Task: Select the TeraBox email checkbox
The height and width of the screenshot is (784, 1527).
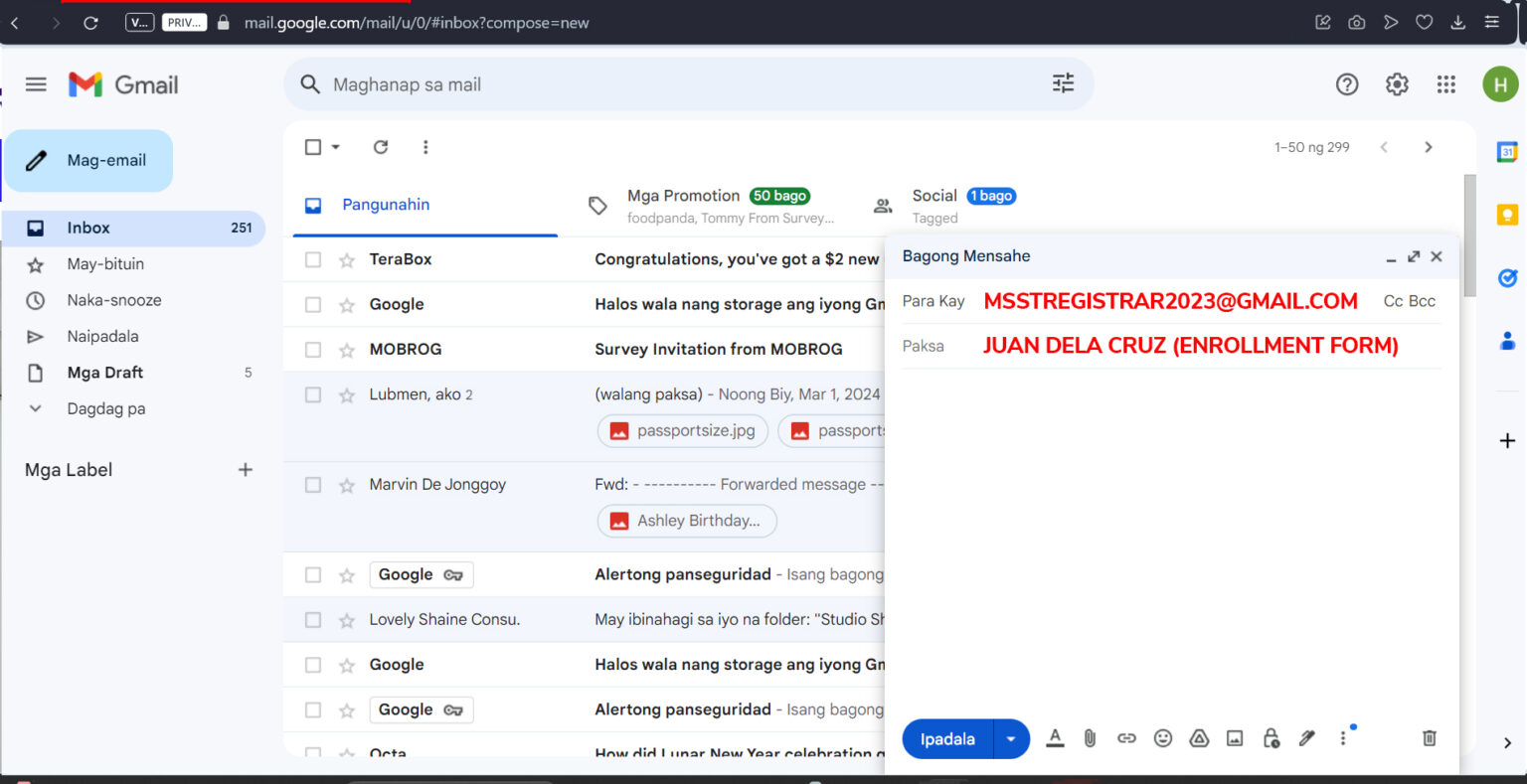Action: (313, 259)
